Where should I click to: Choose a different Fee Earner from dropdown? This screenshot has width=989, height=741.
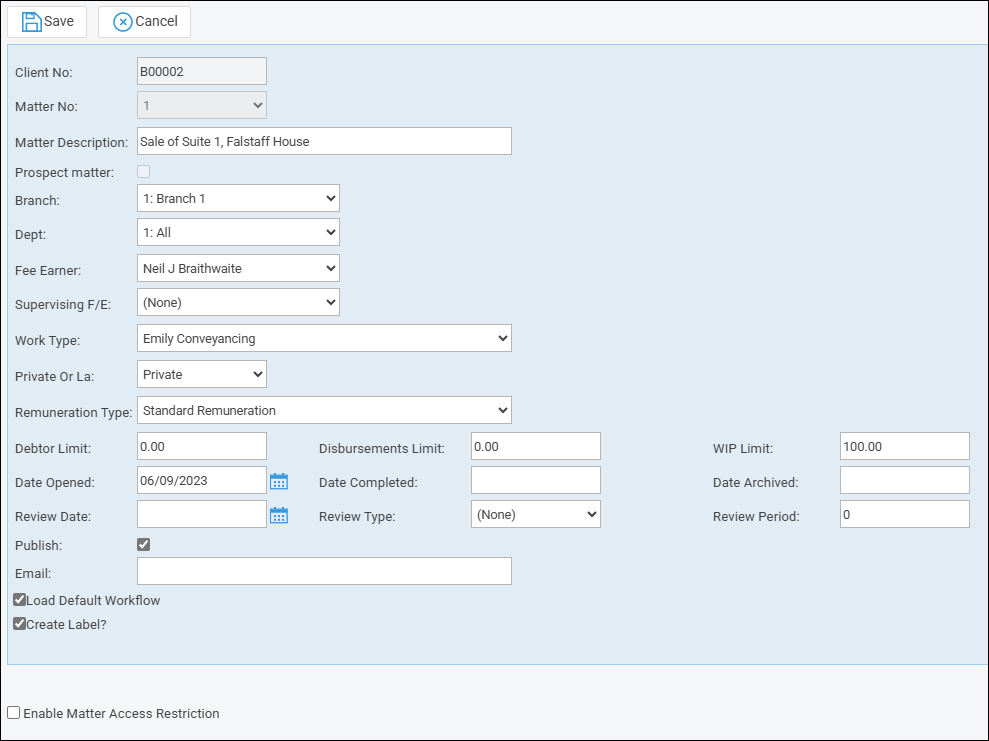(238, 268)
